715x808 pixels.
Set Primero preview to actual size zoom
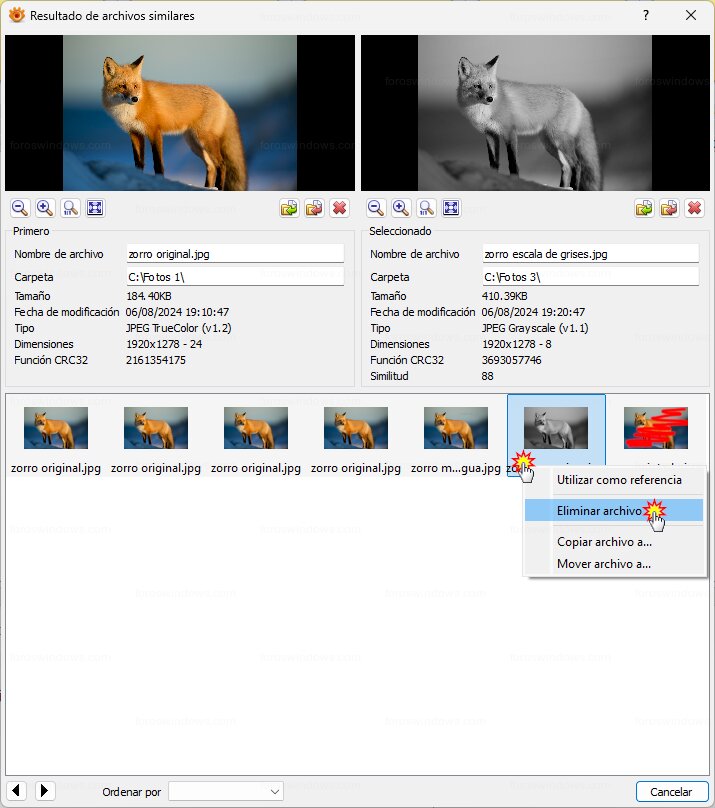click(70, 208)
